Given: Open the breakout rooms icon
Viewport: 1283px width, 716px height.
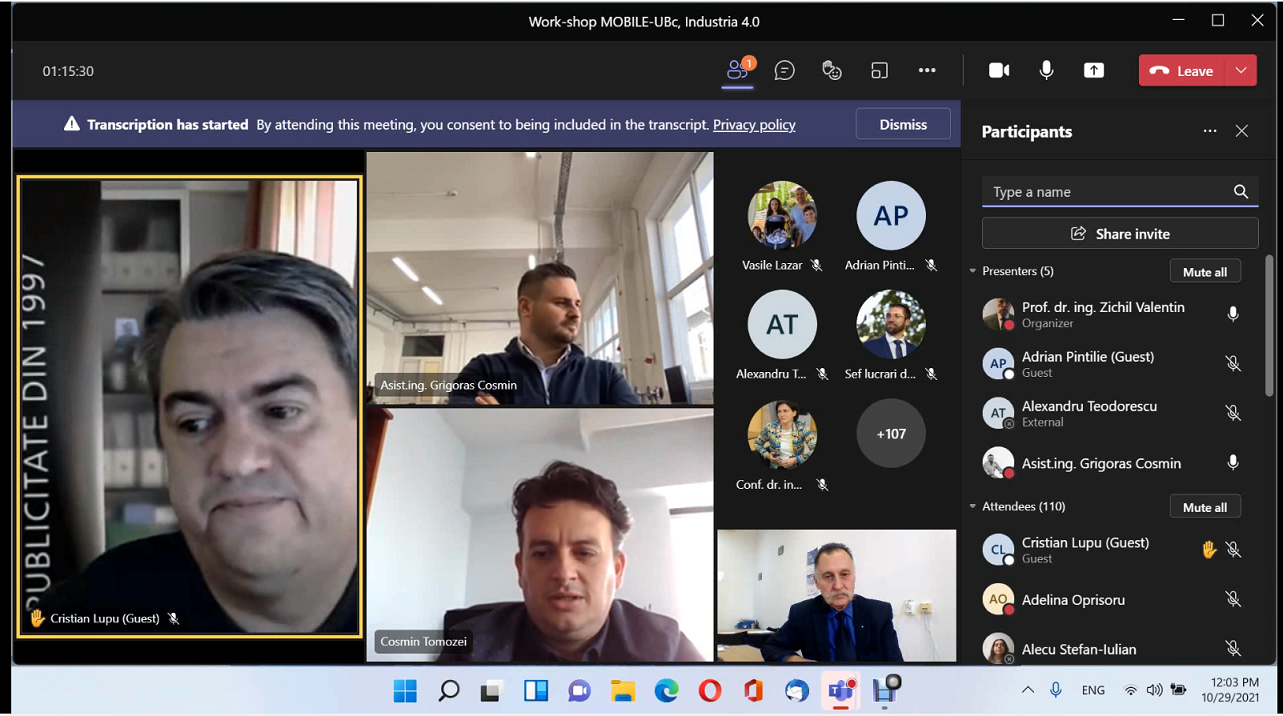Looking at the screenshot, I should [x=879, y=70].
